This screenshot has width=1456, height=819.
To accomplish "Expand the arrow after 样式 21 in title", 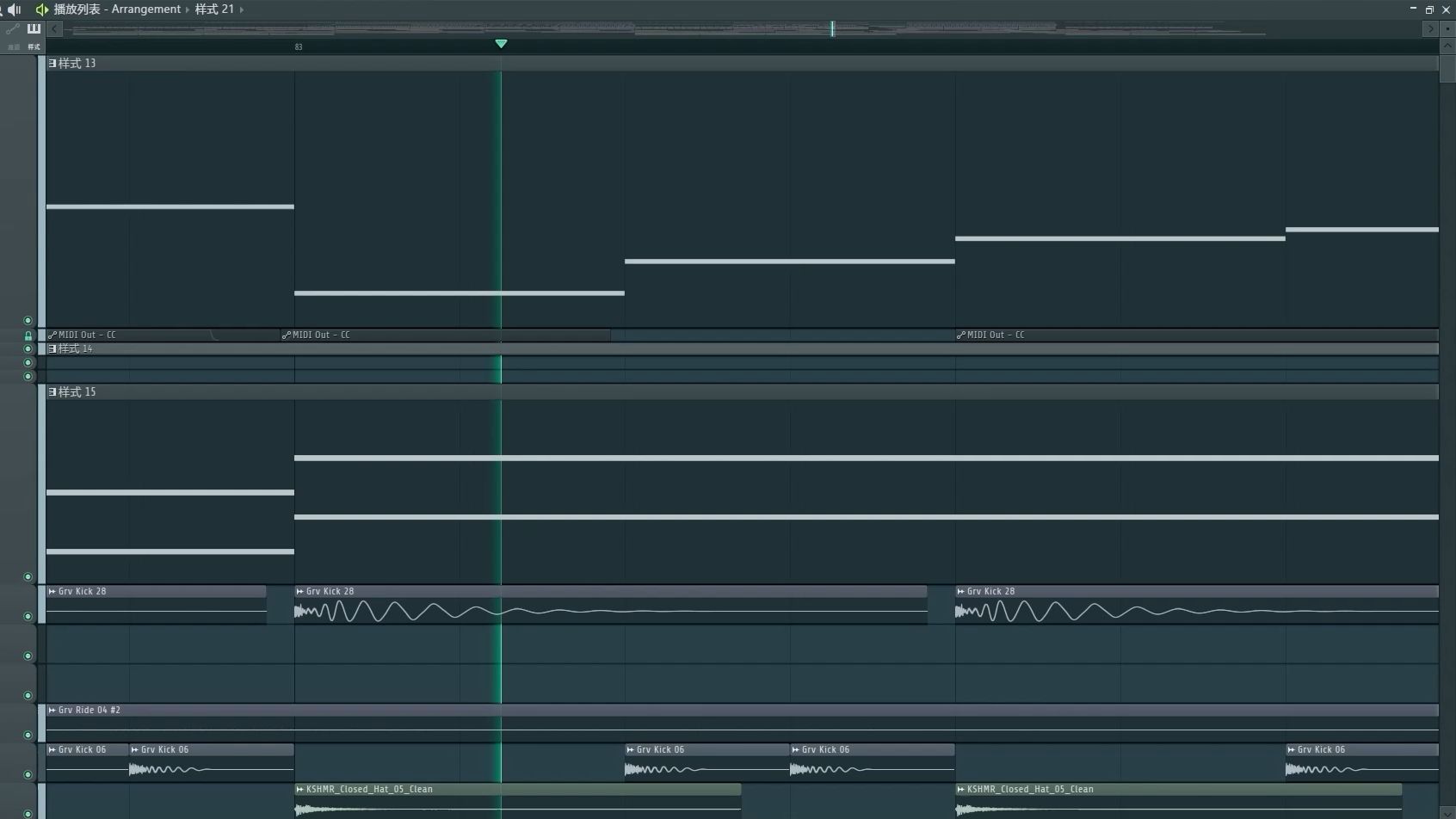I will 242,9.
